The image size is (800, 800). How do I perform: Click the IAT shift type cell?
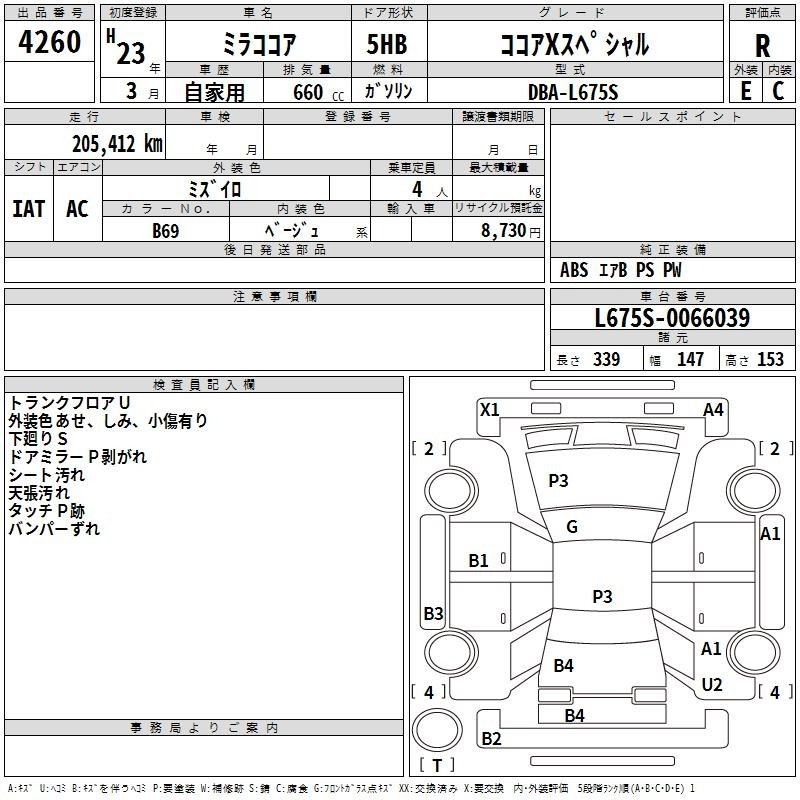(28, 209)
